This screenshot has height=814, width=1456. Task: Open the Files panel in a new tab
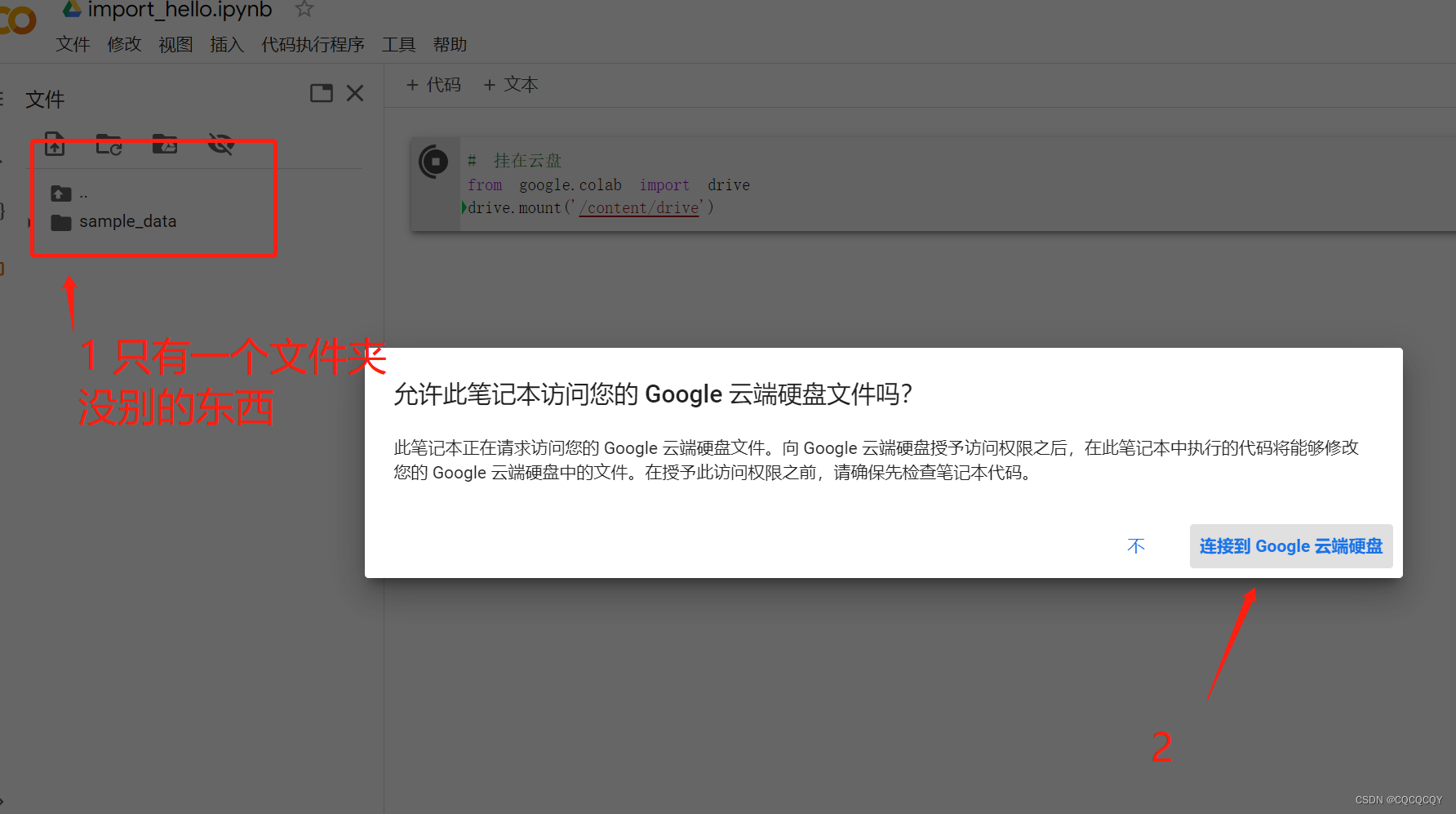coord(322,93)
